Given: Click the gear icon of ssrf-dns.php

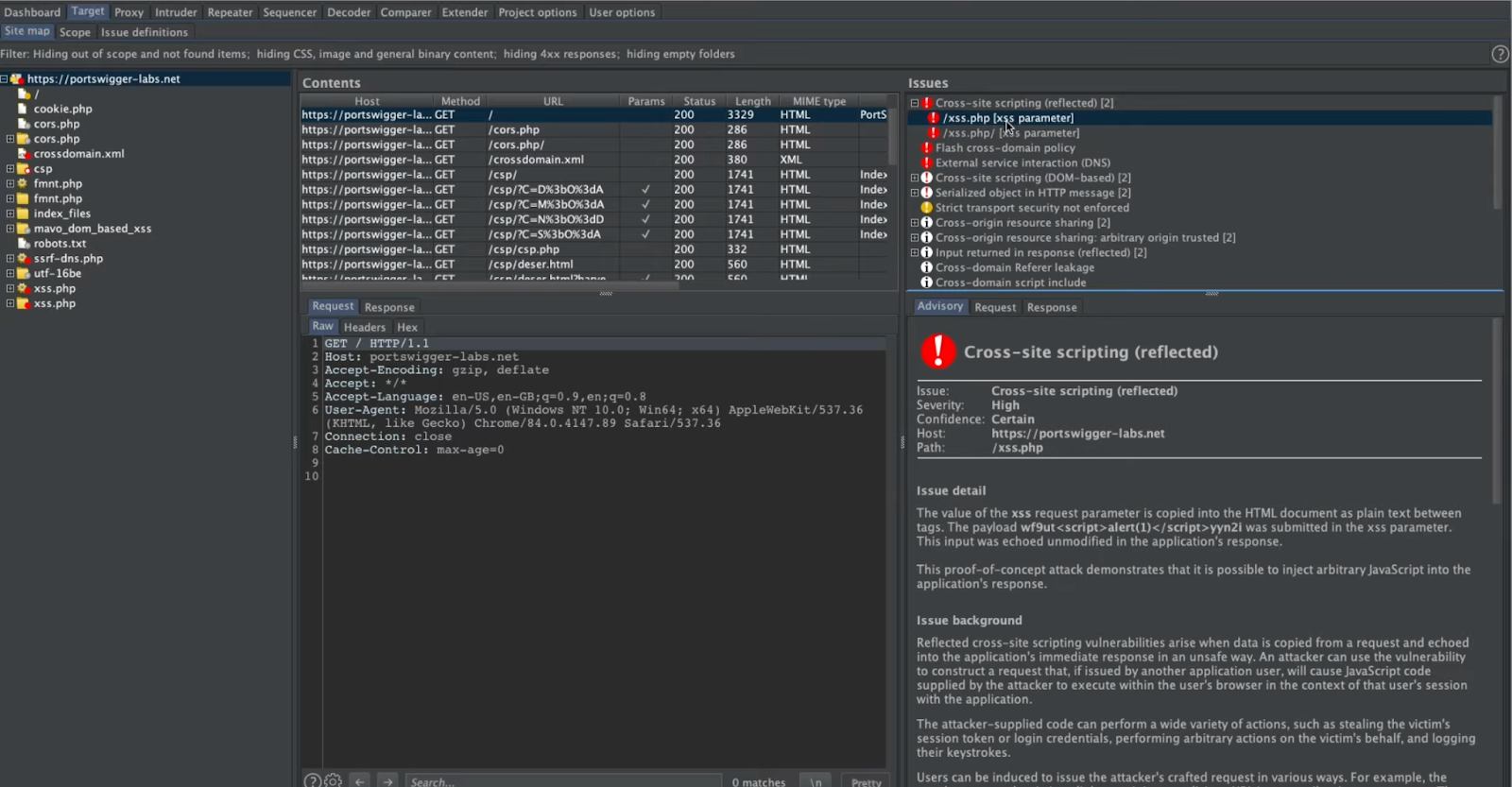Looking at the screenshot, I should tap(24, 258).
